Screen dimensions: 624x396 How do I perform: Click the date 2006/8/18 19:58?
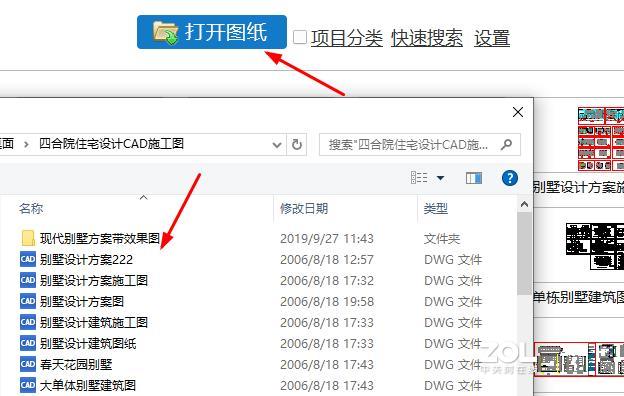pyautogui.click(x=327, y=302)
